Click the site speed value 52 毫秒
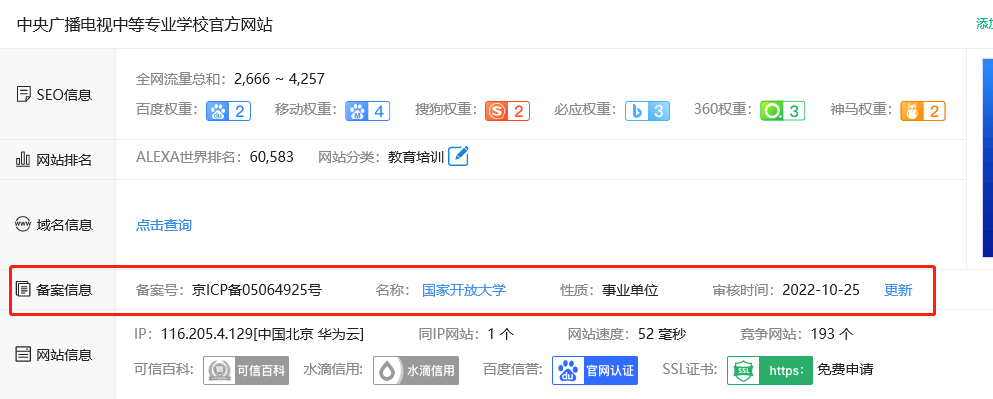993x399 pixels. pos(662,334)
